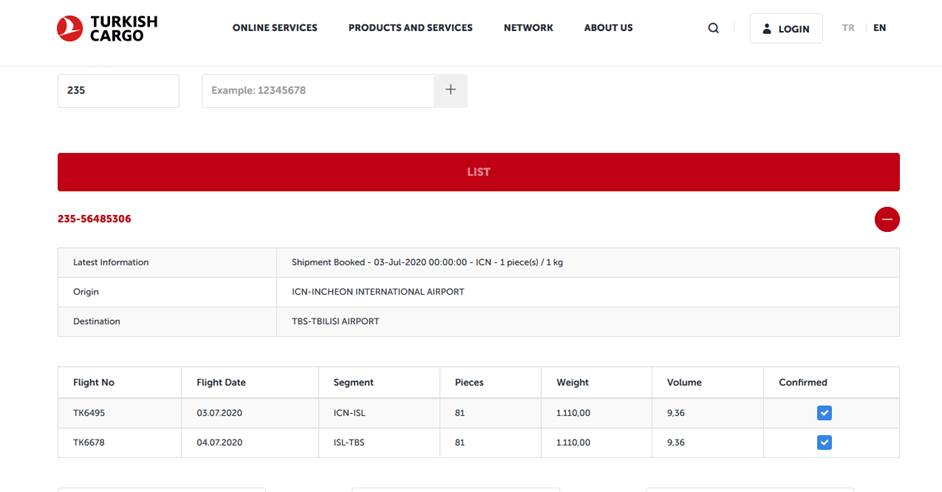The width and height of the screenshot is (942, 492).
Task: Switch language to TR
Action: click(x=848, y=28)
